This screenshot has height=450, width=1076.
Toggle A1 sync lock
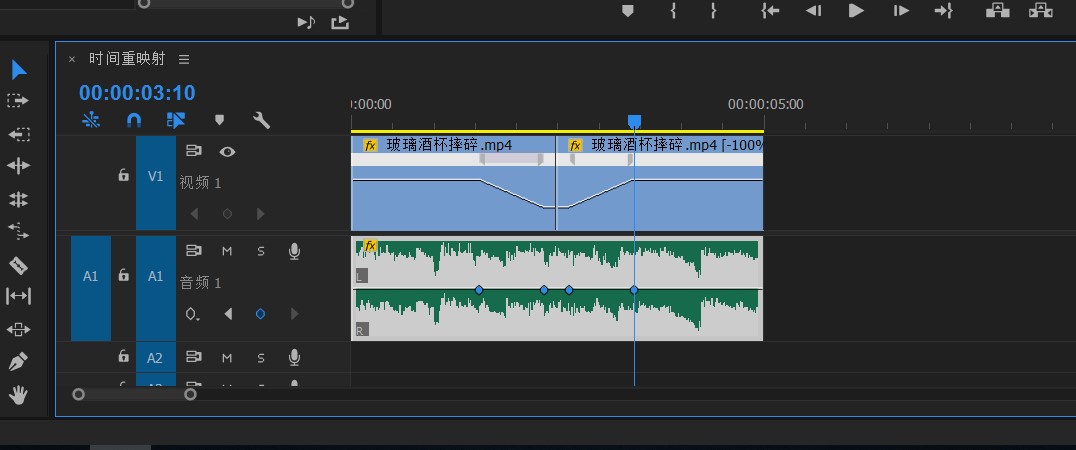(194, 251)
